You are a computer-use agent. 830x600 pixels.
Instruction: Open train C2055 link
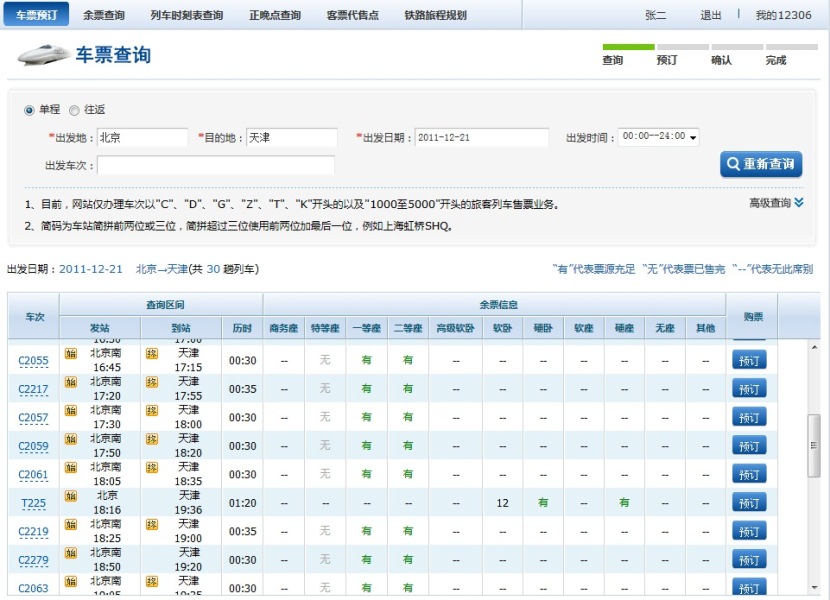coord(33,361)
